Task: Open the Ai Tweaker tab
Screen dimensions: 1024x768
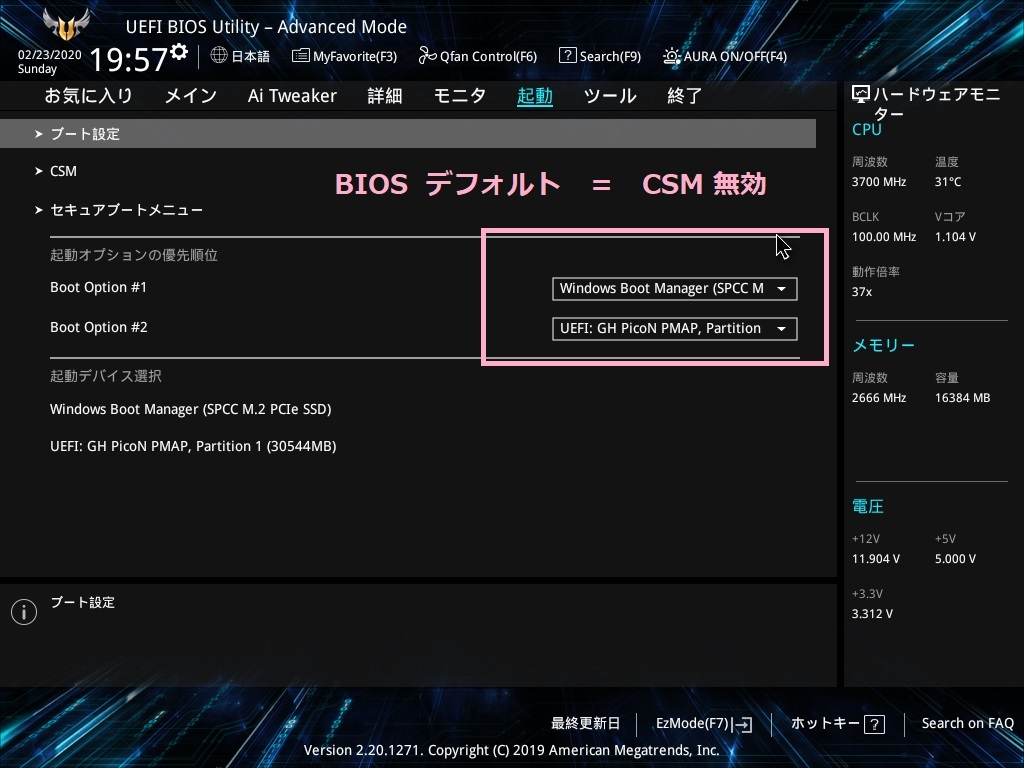Action: [x=292, y=96]
